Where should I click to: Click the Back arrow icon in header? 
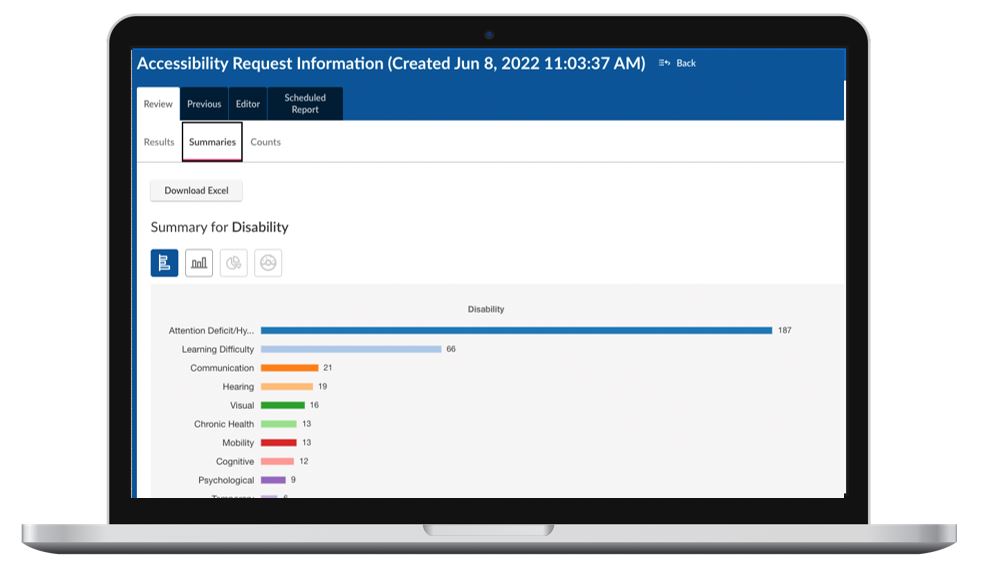click(x=665, y=63)
